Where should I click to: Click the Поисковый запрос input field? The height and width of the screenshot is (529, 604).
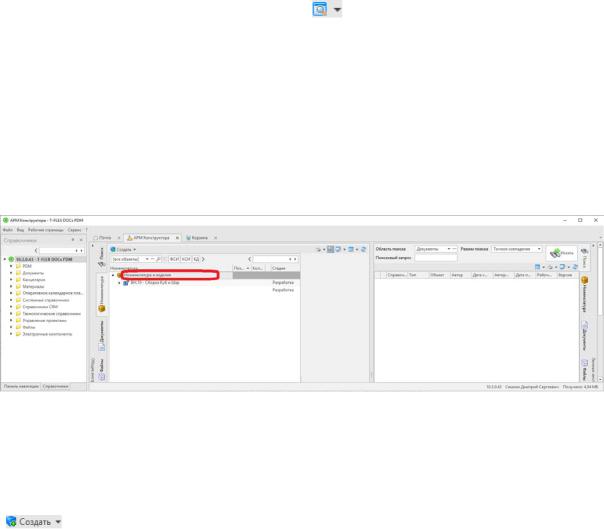click(436, 258)
